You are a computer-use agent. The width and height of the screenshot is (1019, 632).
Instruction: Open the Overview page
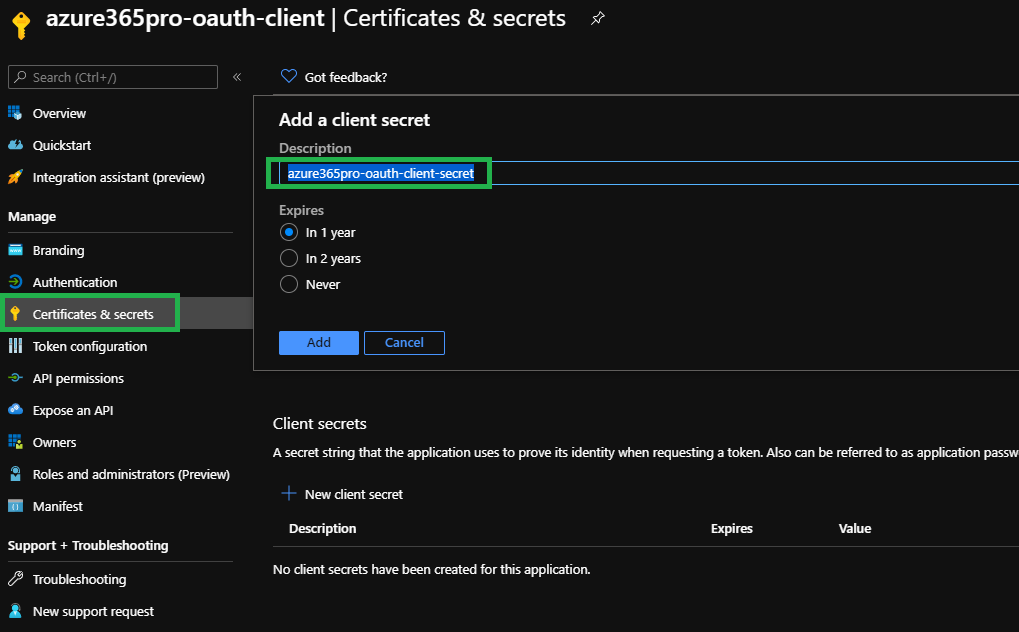coord(59,113)
